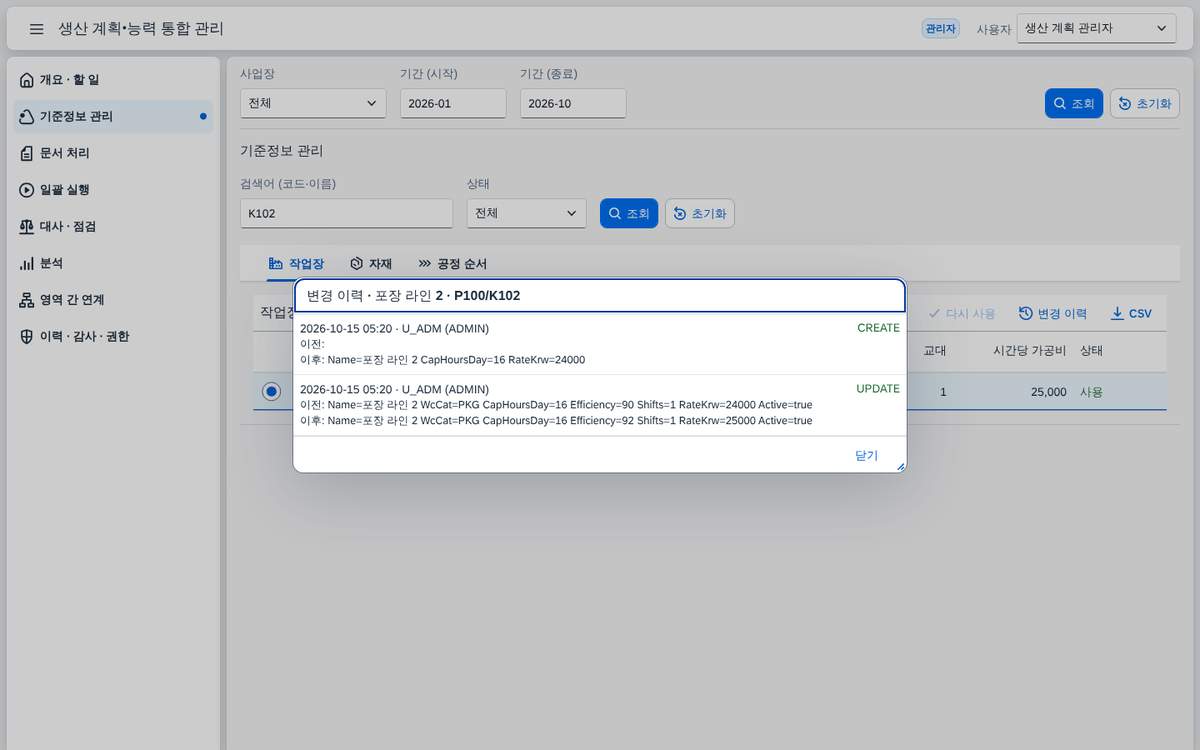
Task: Click the network icon beside 영역 간 연계
Action: 27,300
